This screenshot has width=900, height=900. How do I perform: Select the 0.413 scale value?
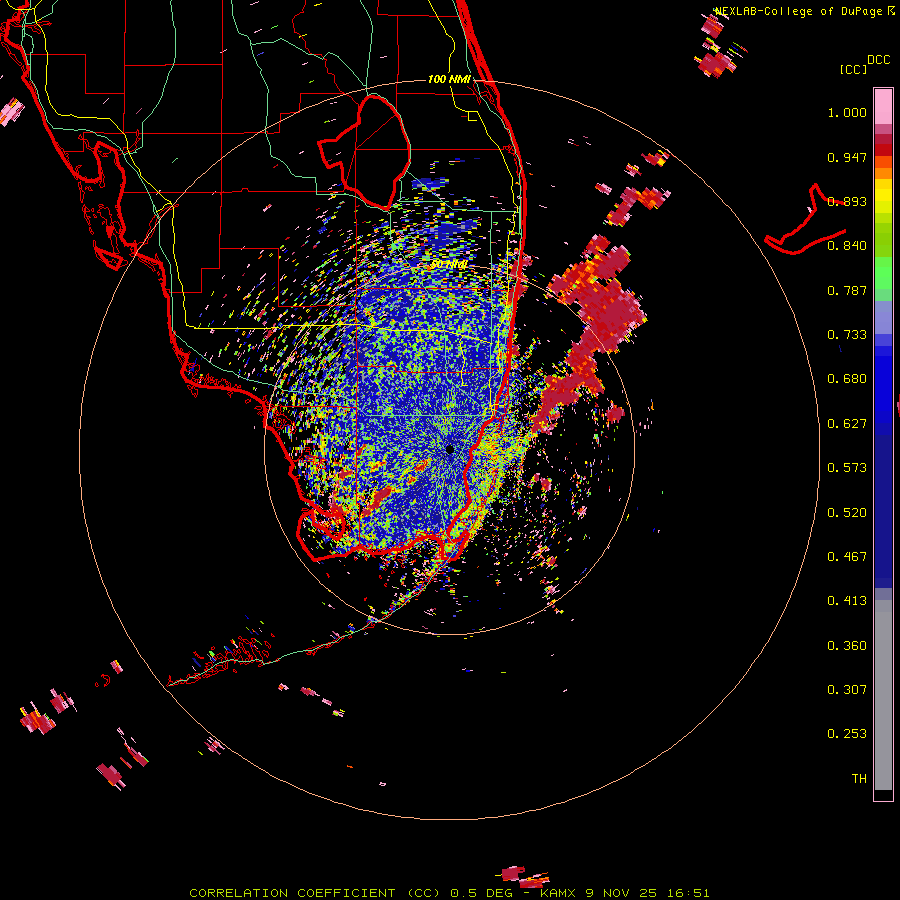pyautogui.click(x=847, y=601)
